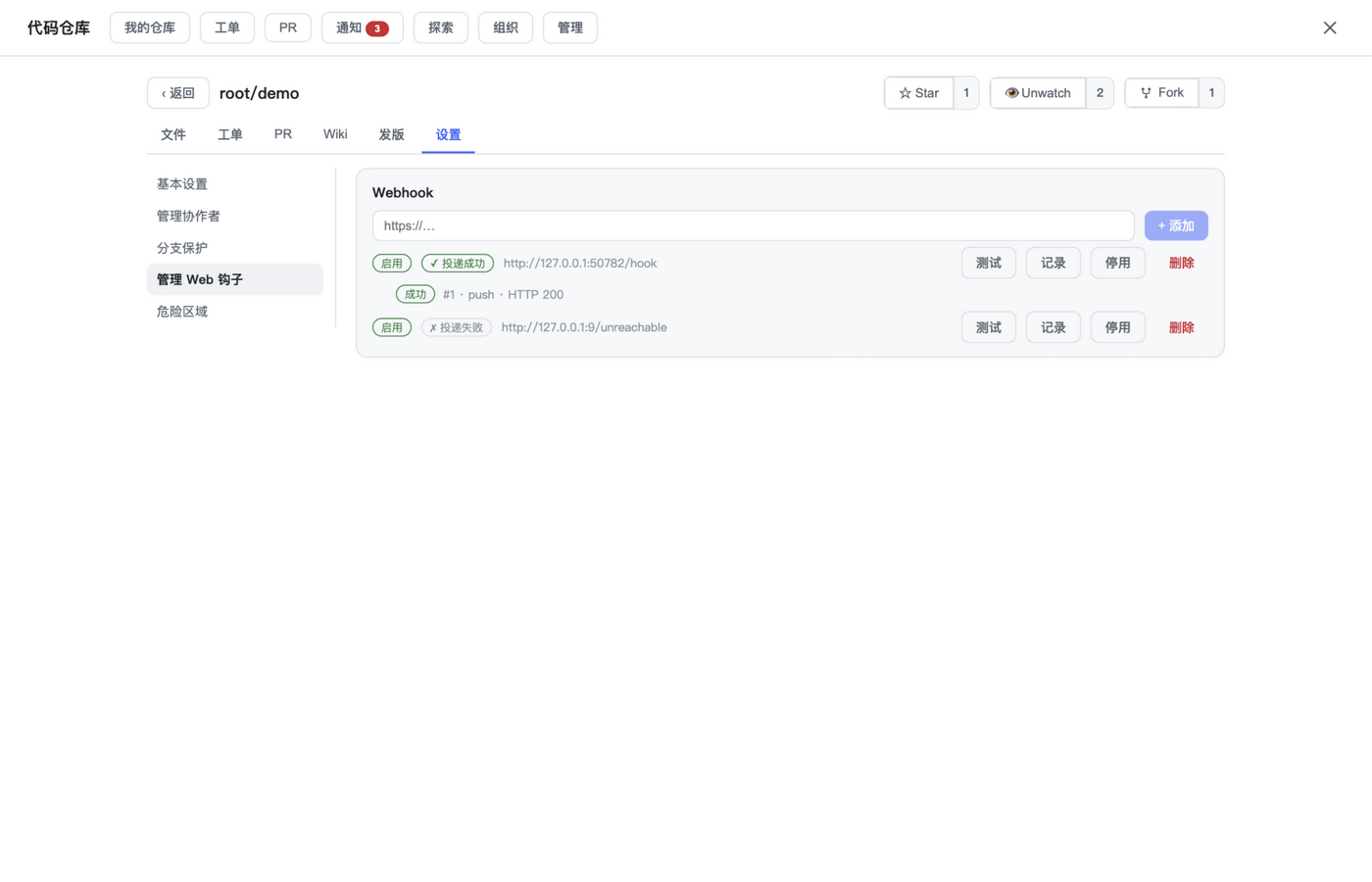This screenshot has height=882, width=1372.
Task: Open the watcher count 2
Action: [x=1100, y=93]
